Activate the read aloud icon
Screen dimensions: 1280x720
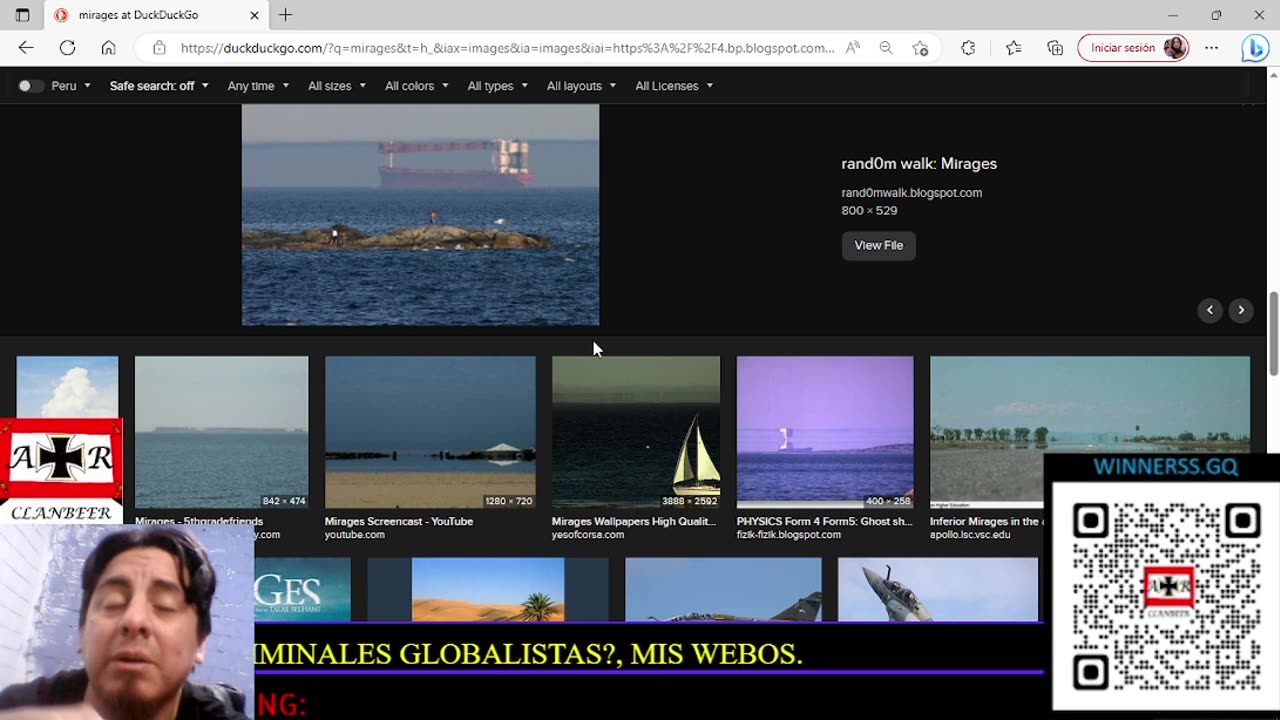853,48
